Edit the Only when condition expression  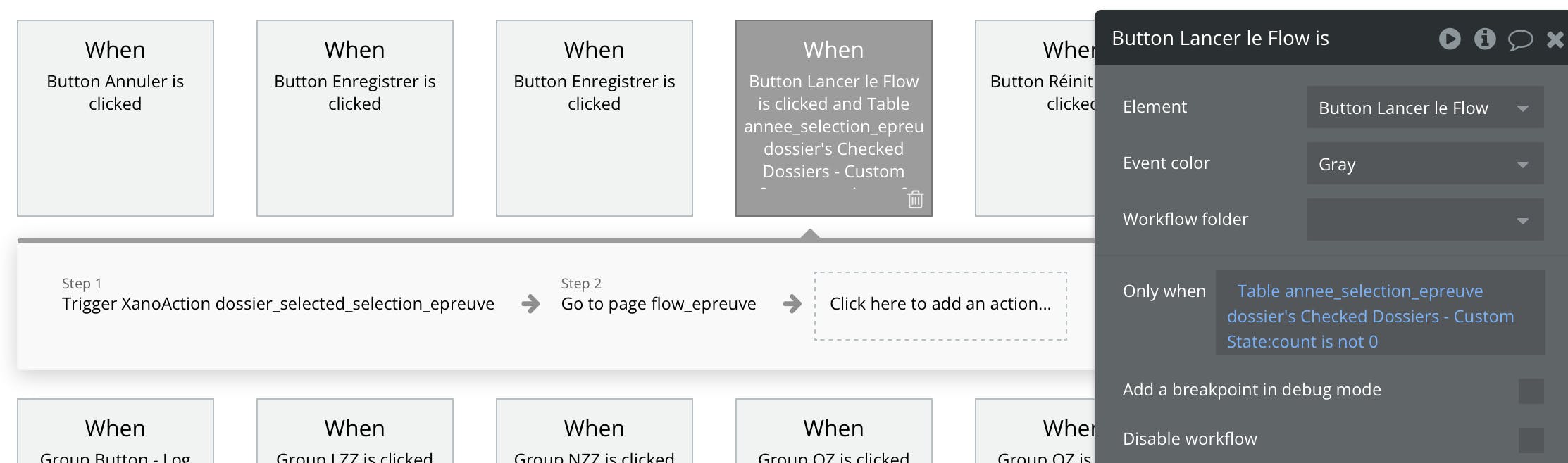coord(1369,316)
